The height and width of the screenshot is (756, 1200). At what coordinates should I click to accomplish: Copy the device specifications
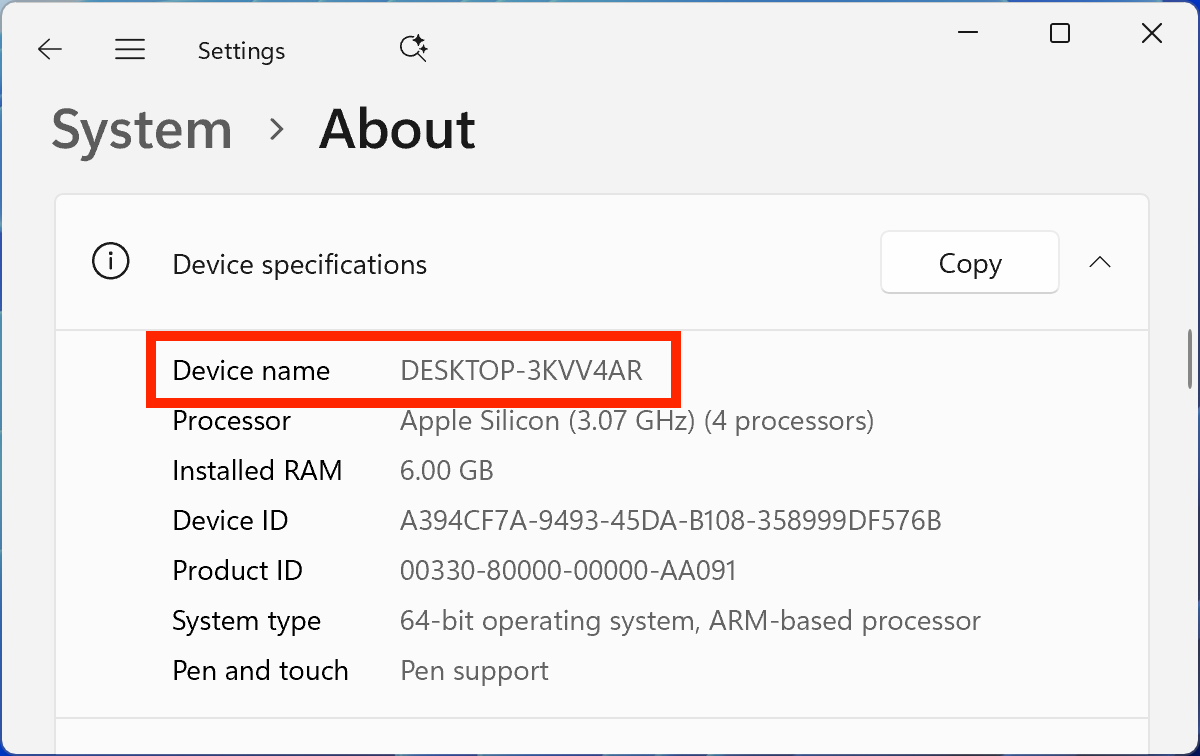coord(969,263)
